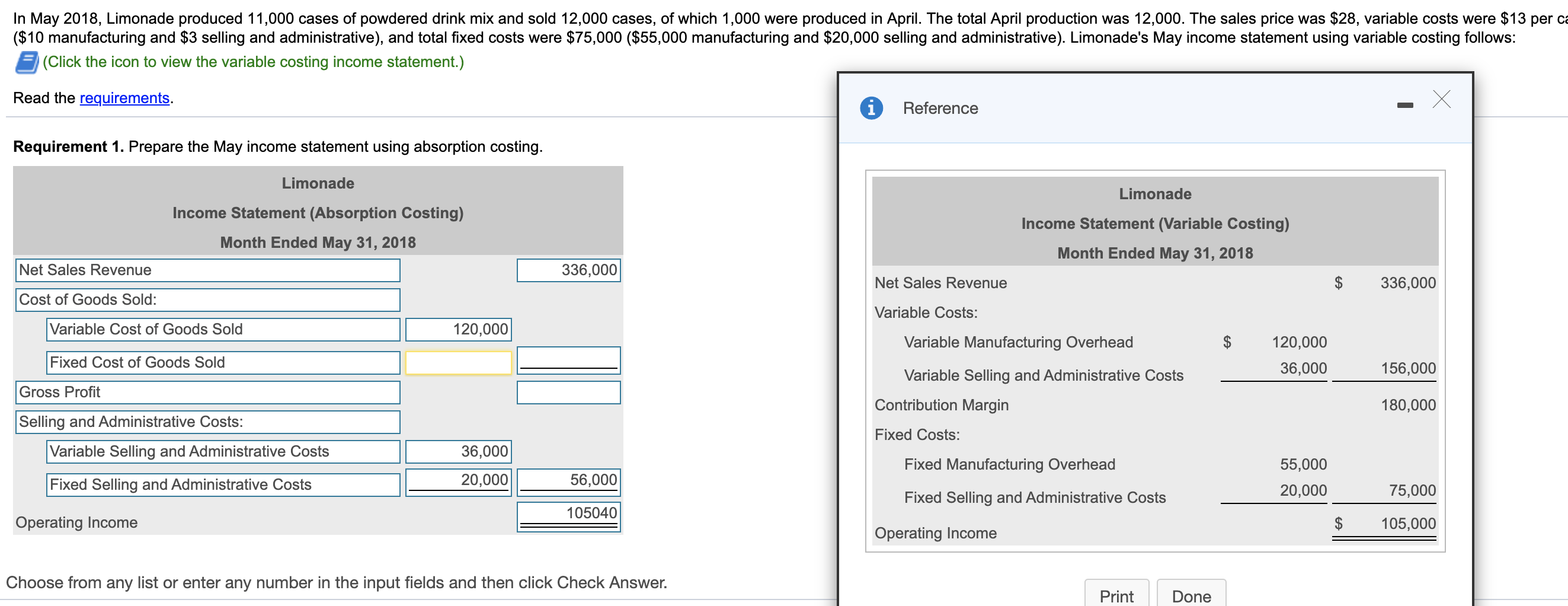
Task: Click the 20,000 fixed selling input field
Action: (458, 482)
